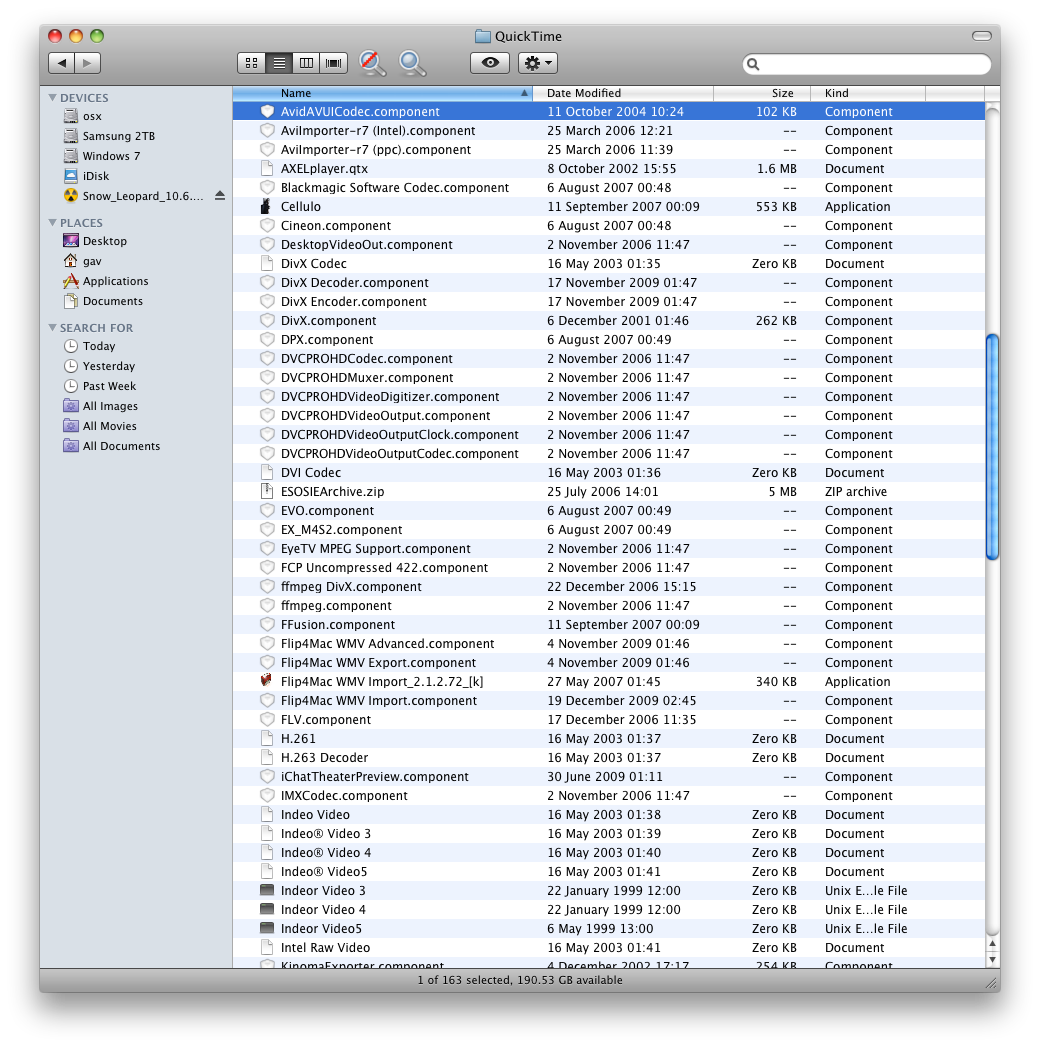Select the AvidAVUICodec.component row
This screenshot has height=1047, width=1040.
point(609,112)
